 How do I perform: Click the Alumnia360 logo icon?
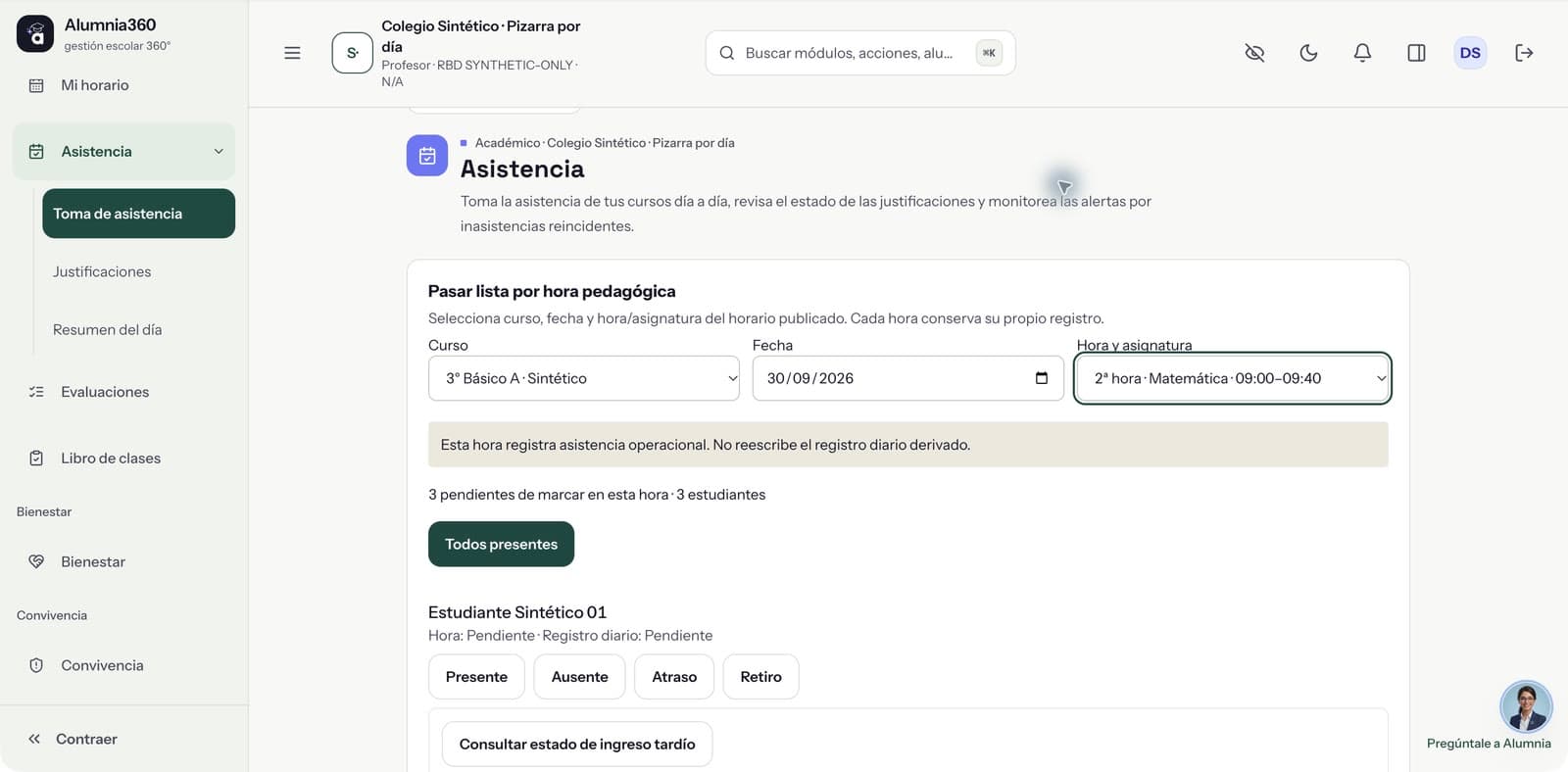click(x=35, y=34)
